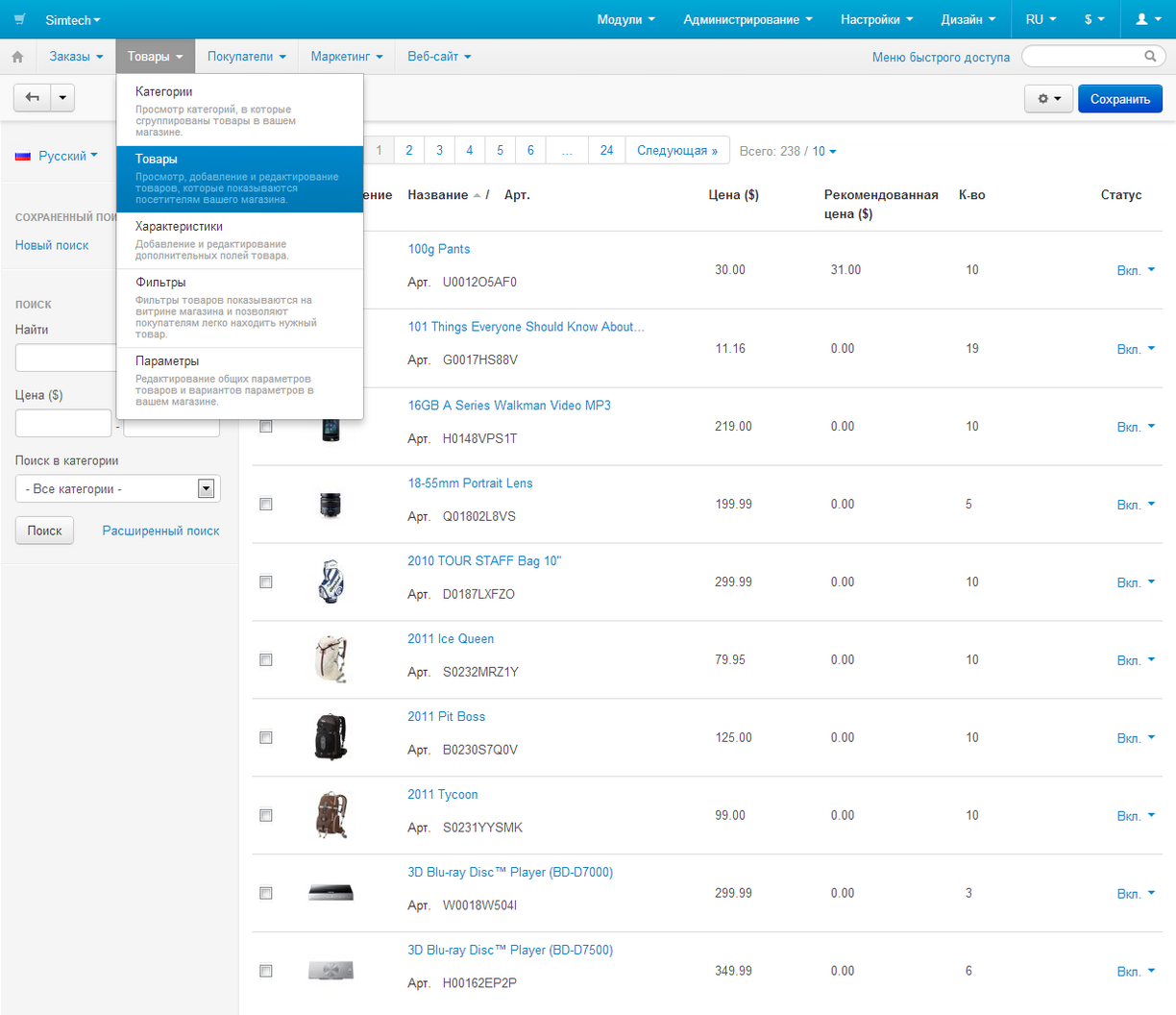1176x1015 pixels.
Task: Choose Характеристики from the menu
Action: (240, 240)
